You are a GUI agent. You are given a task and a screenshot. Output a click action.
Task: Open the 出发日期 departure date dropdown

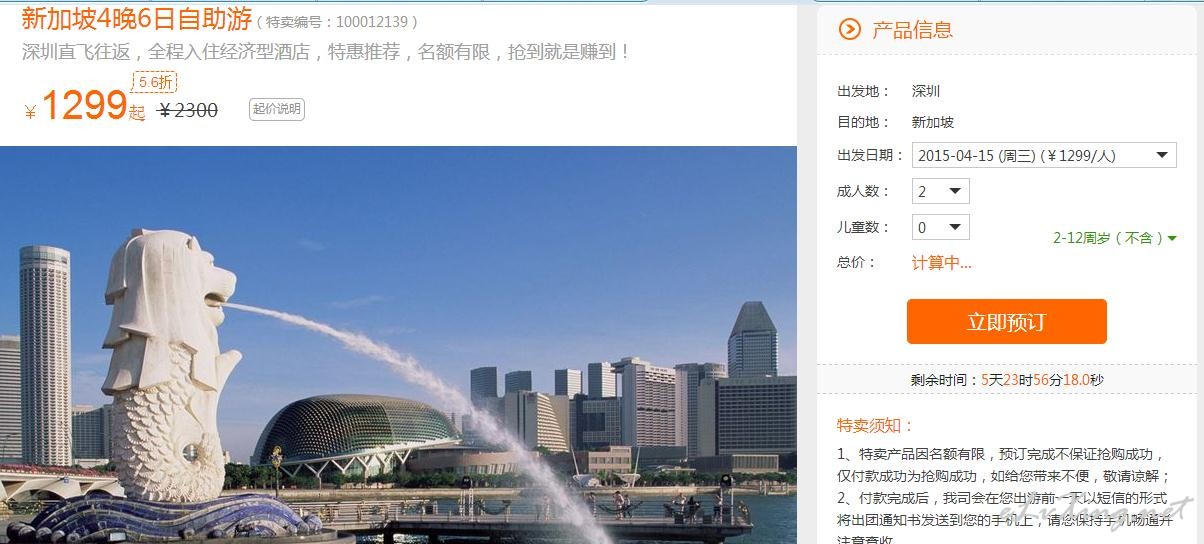point(1044,155)
